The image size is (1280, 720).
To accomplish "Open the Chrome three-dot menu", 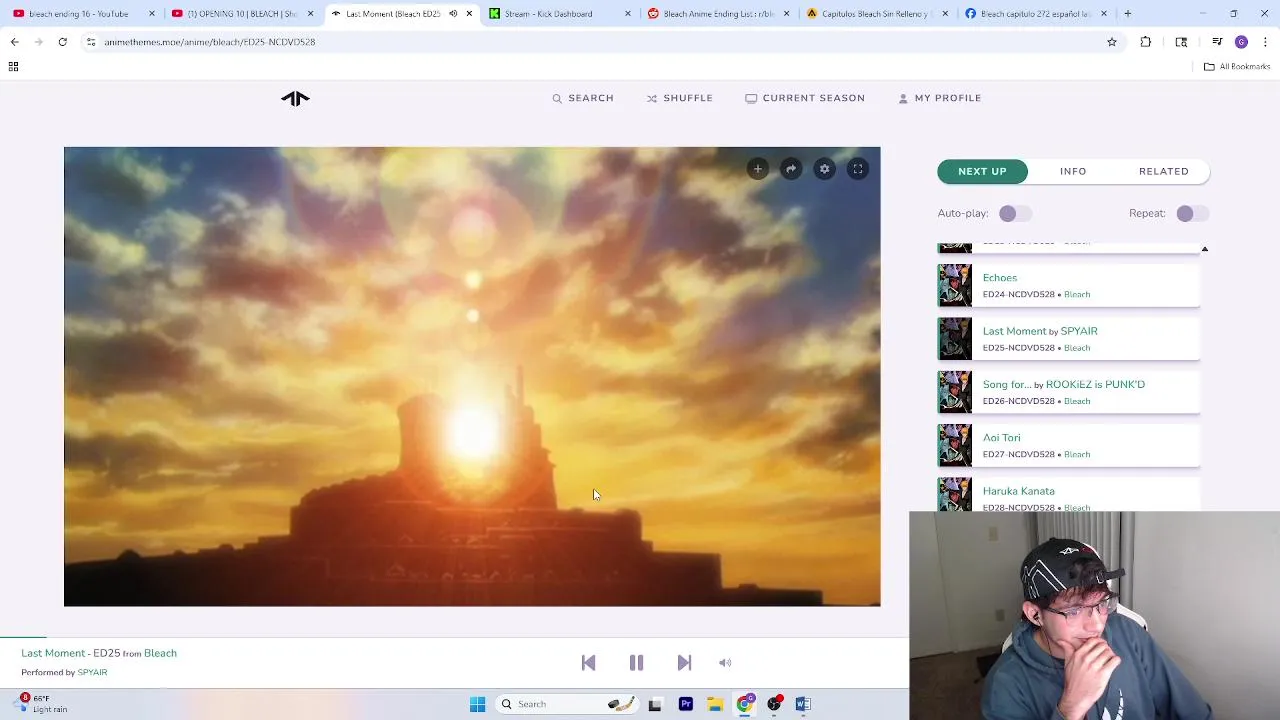I will coord(1265,42).
